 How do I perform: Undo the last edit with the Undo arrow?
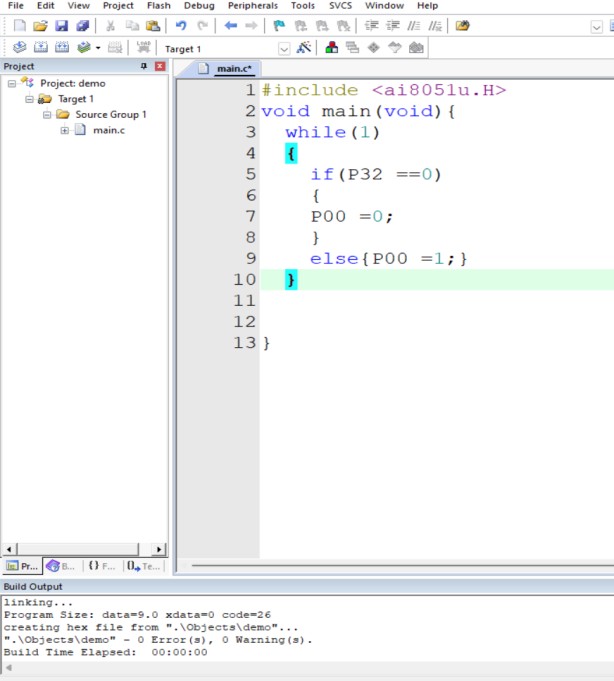[181, 26]
